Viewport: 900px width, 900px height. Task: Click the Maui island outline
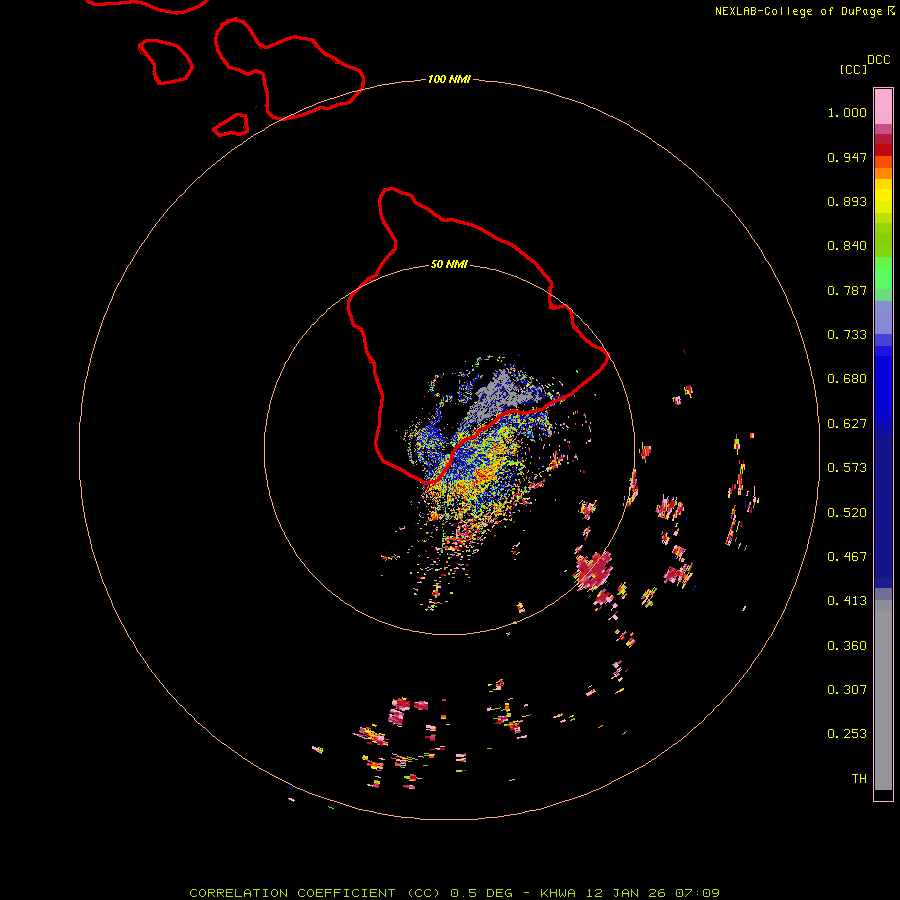(x=289, y=69)
